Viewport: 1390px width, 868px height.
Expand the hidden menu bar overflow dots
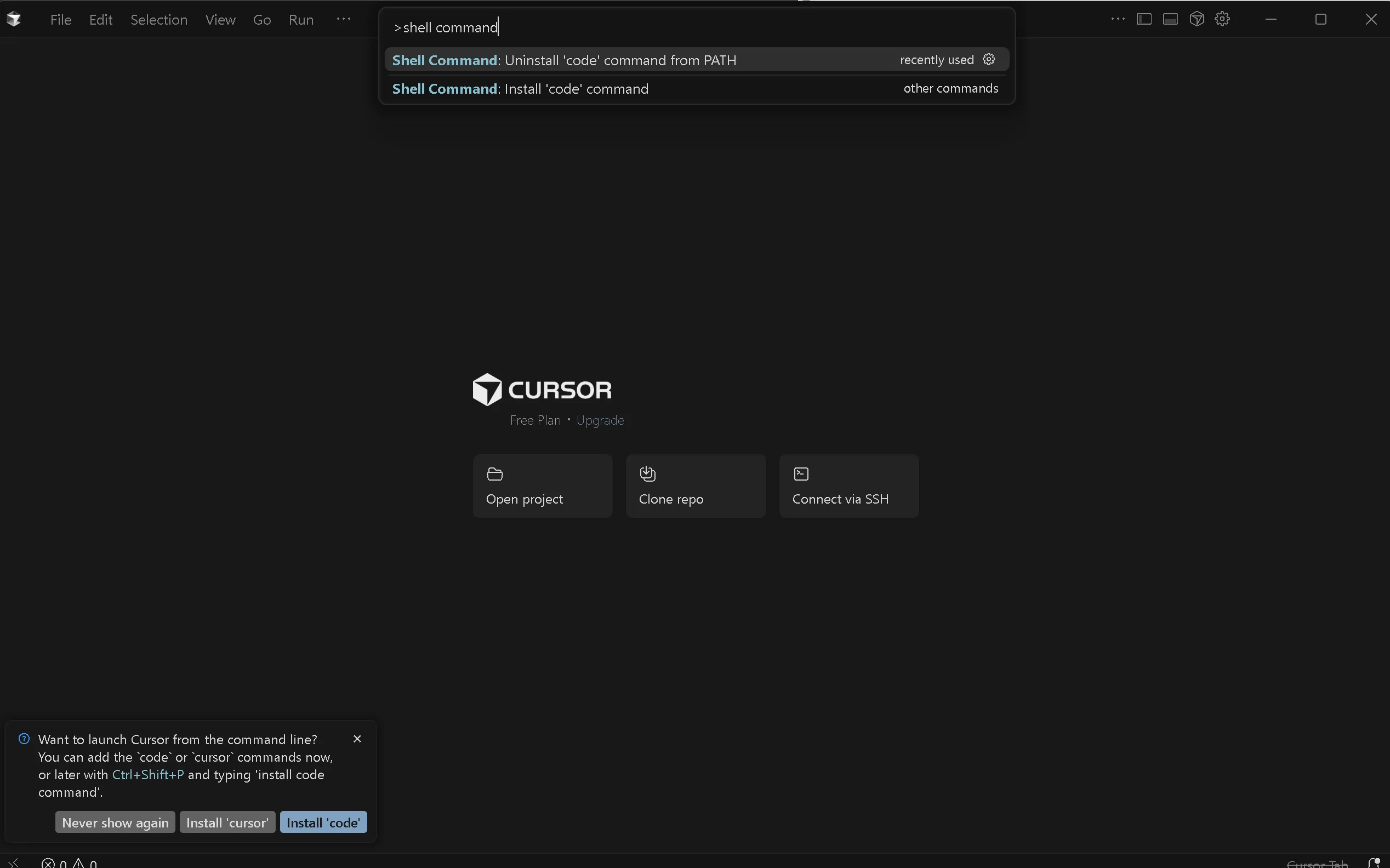(343, 20)
